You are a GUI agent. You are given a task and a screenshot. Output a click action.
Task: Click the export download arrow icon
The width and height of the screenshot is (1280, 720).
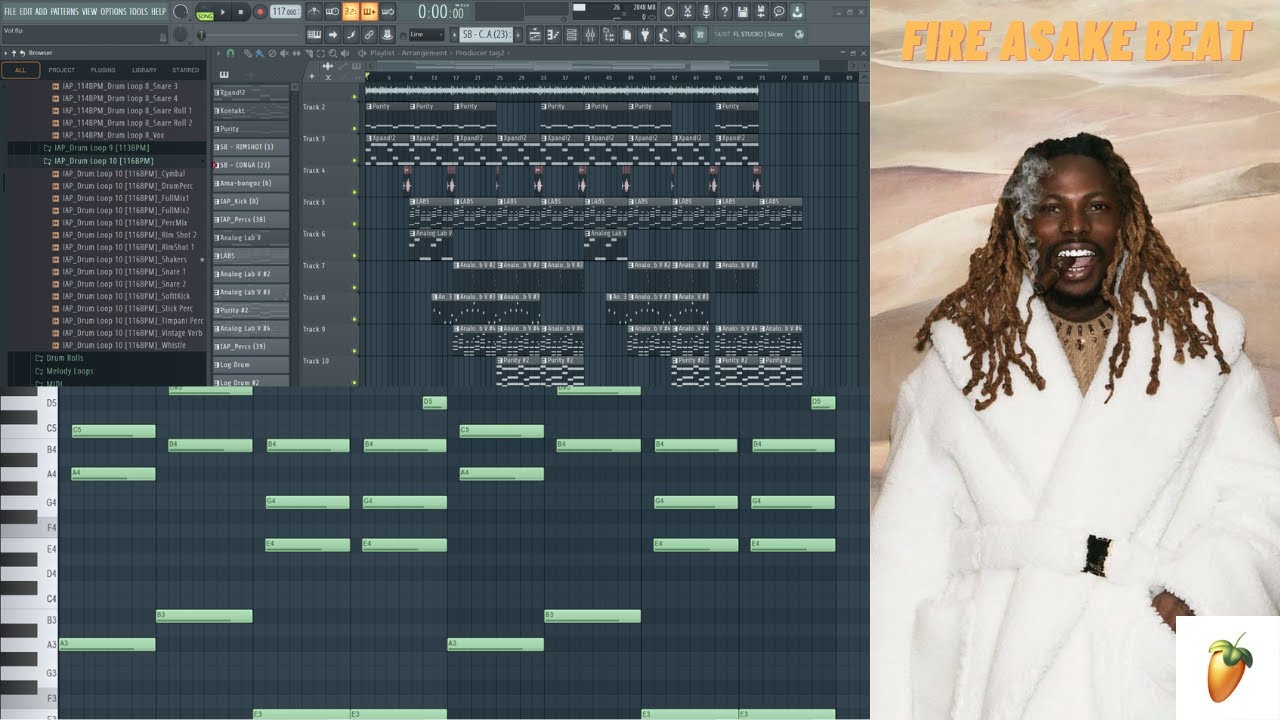(x=797, y=12)
